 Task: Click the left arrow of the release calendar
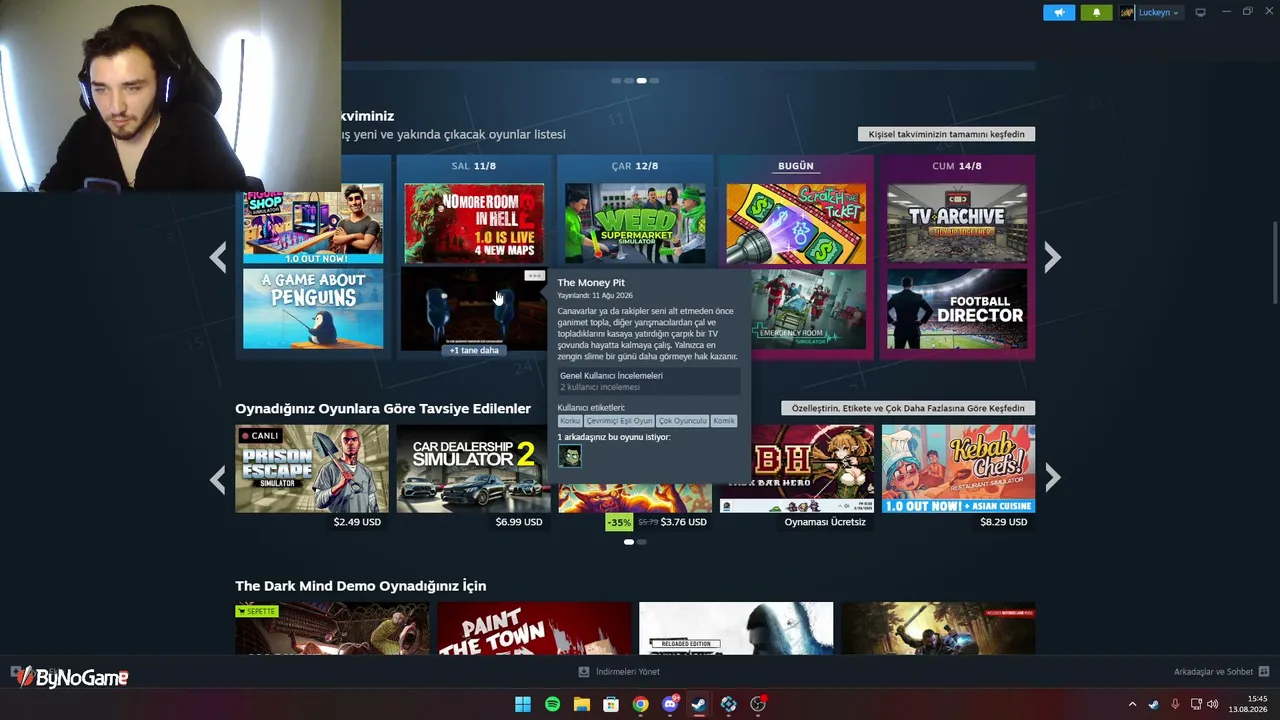click(218, 258)
